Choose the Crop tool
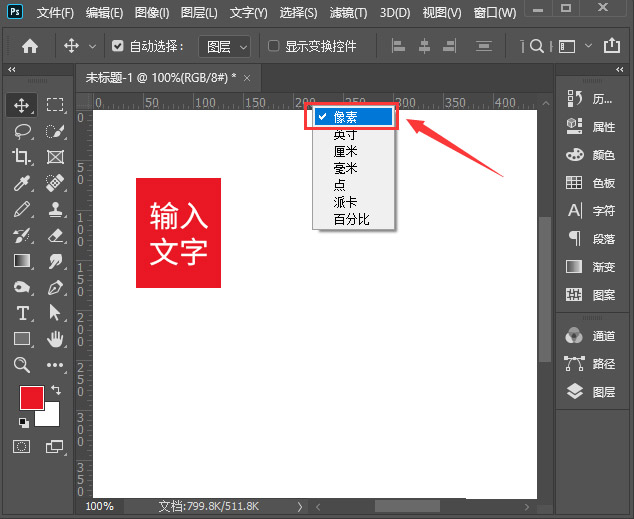Image resolution: width=634 pixels, height=519 pixels. tap(21, 156)
